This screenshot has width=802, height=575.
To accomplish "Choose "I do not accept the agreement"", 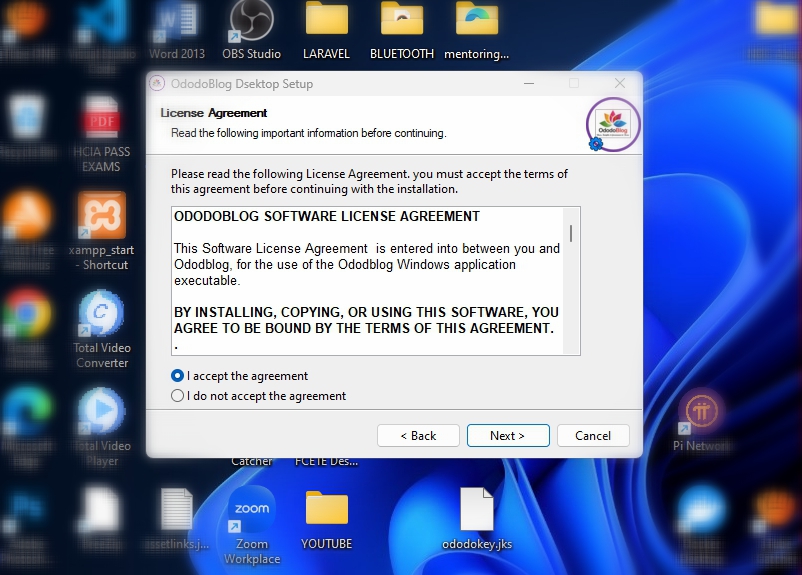I will [x=178, y=396].
